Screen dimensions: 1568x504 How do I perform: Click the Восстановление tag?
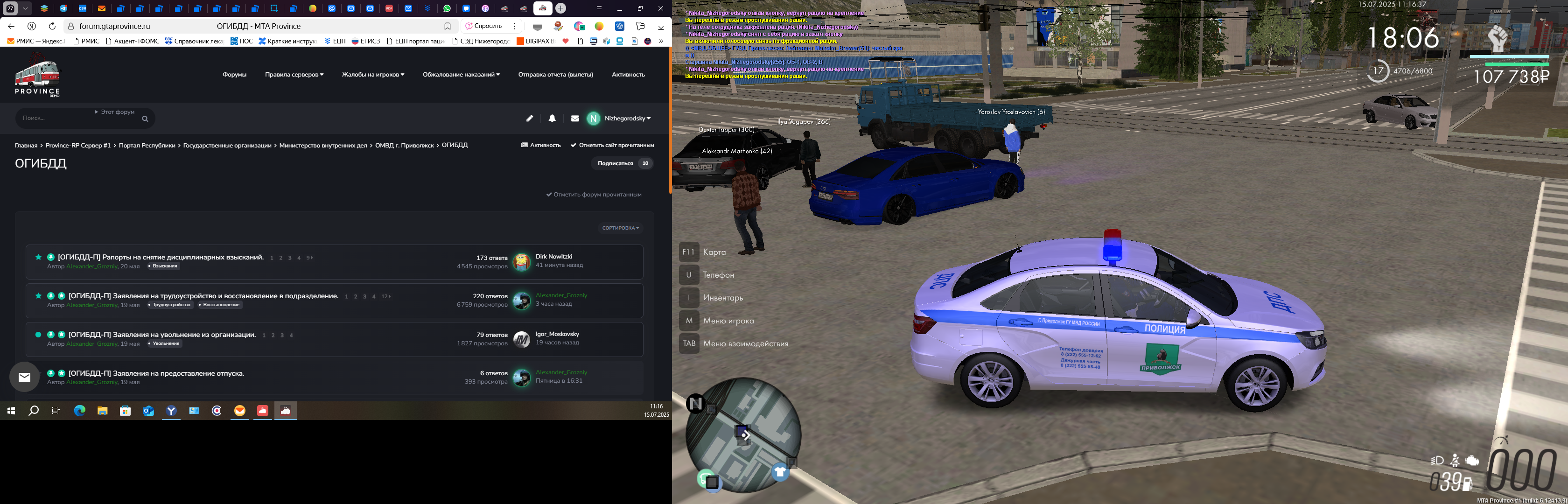[x=219, y=305]
